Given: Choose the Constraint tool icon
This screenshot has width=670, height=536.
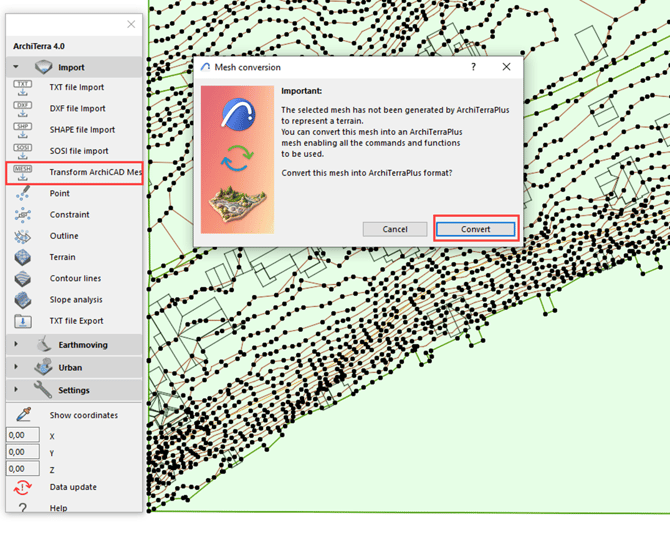Looking at the screenshot, I should tap(23, 214).
